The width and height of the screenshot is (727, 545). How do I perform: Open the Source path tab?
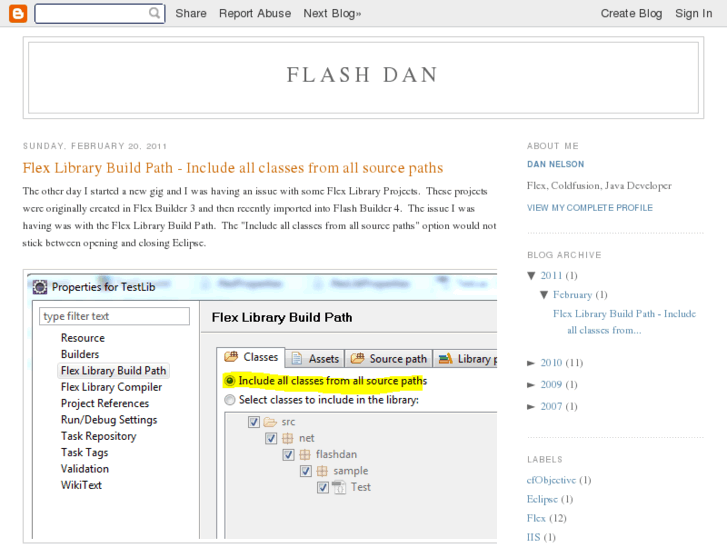click(x=389, y=359)
